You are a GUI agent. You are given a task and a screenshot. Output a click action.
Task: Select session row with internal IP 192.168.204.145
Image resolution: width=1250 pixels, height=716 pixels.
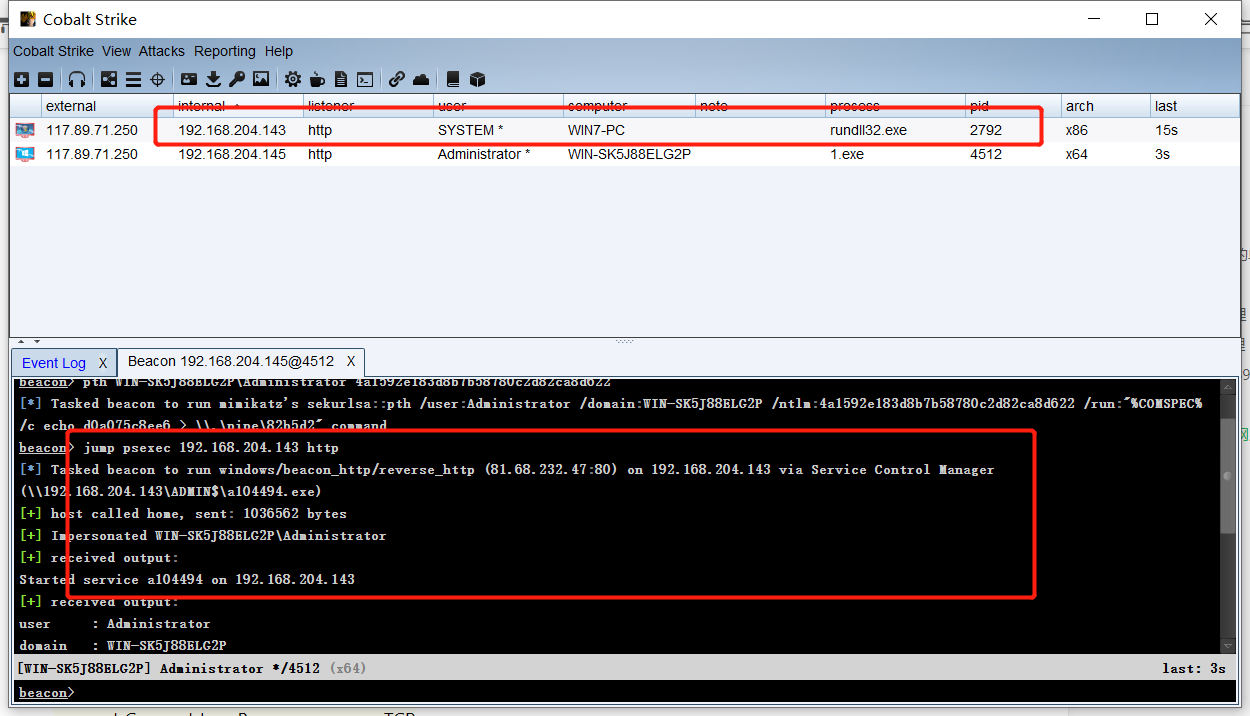pyautogui.click(x=625, y=154)
